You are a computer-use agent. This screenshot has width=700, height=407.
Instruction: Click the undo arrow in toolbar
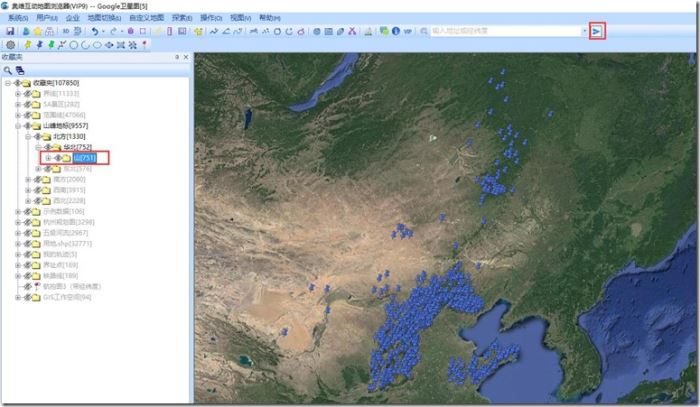tap(93, 31)
